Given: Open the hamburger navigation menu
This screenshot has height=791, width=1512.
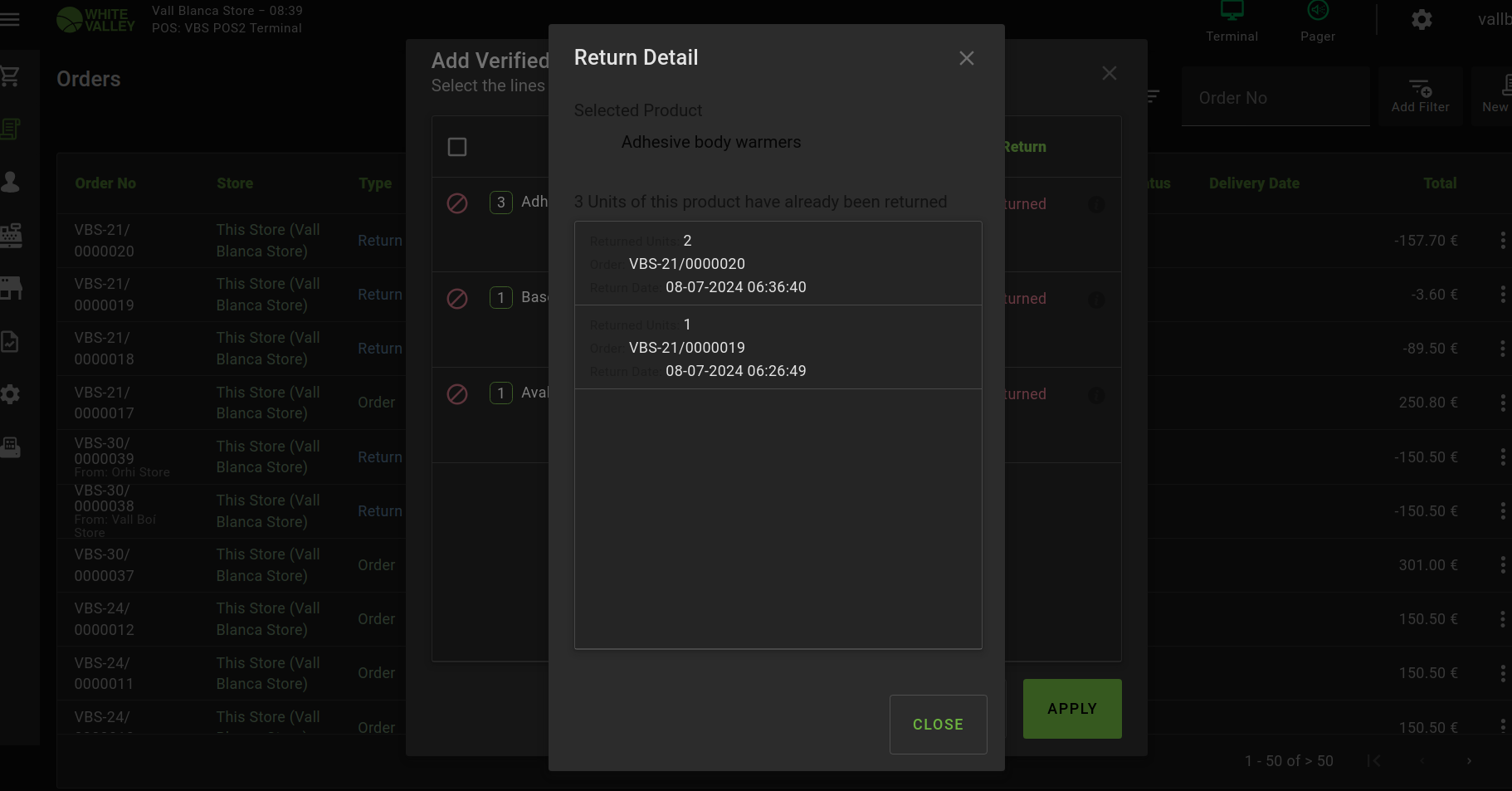Looking at the screenshot, I should 10,18.
